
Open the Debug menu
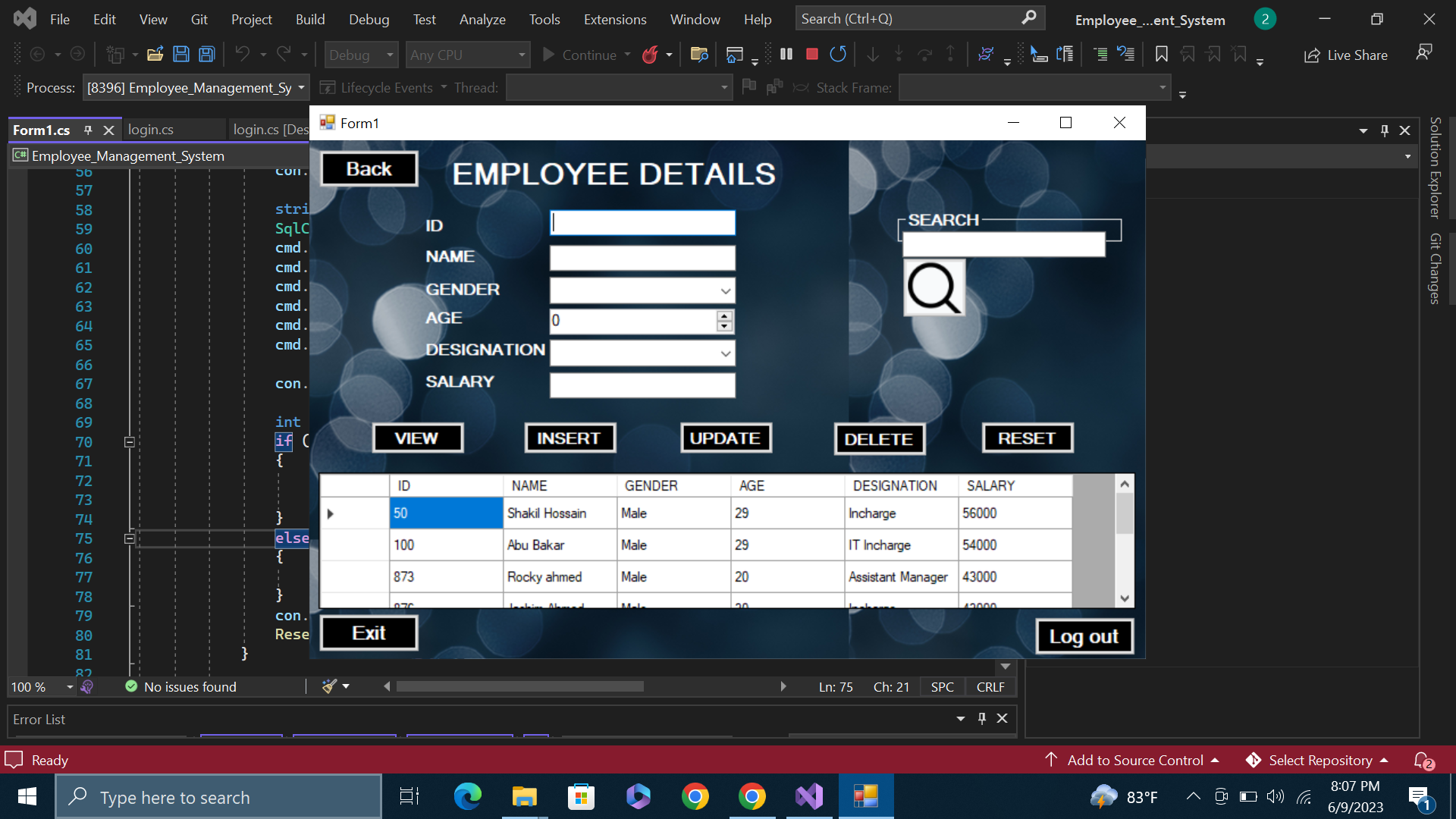pyautogui.click(x=369, y=19)
